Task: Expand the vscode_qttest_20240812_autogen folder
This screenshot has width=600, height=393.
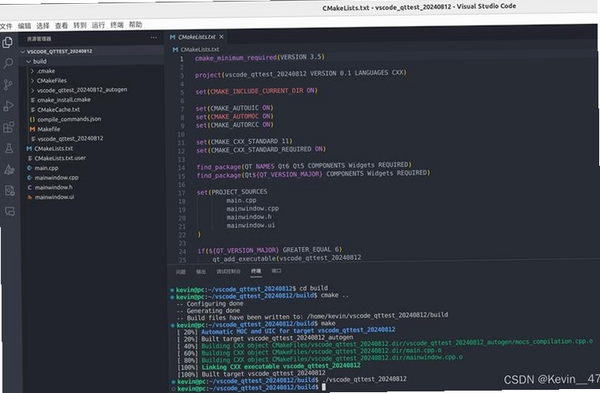Action: [33, 90]
